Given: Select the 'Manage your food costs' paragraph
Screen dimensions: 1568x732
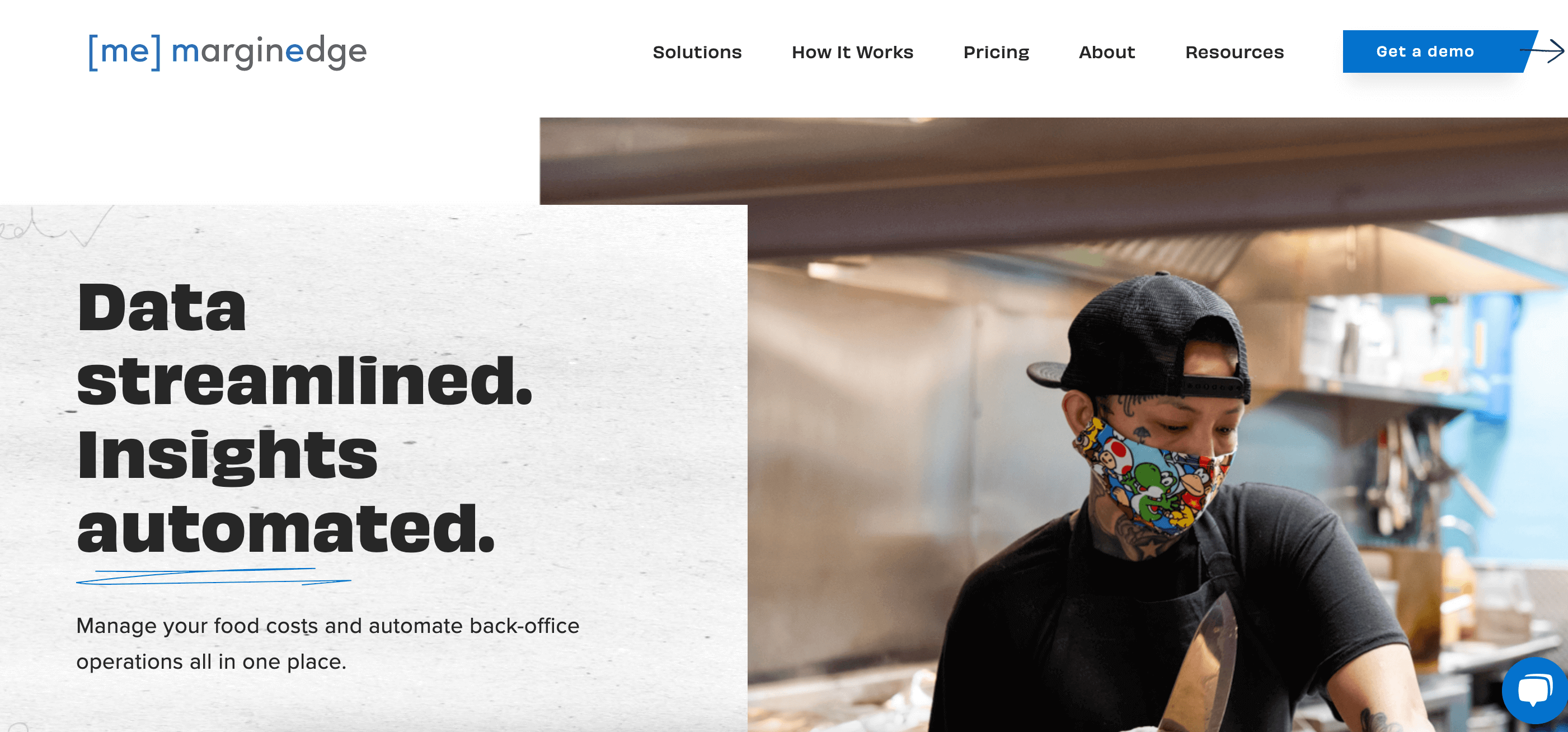Looking at the screenshot, I should (327, 644).
